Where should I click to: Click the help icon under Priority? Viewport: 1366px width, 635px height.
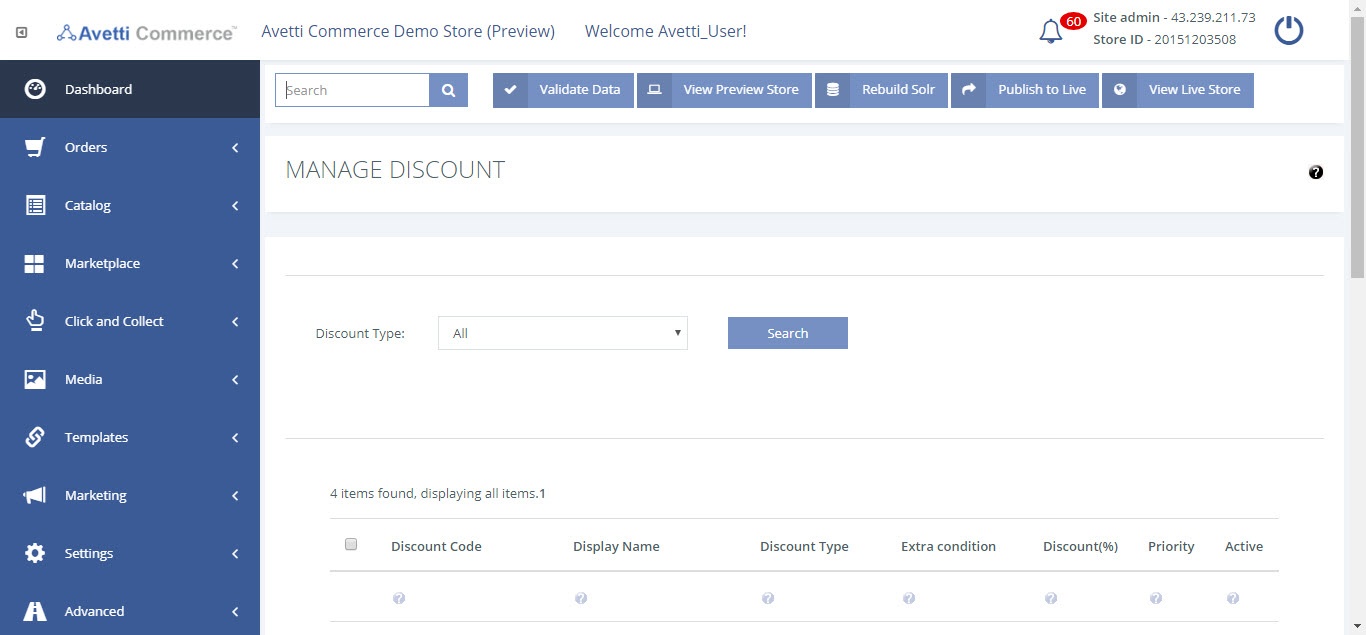1156,598
